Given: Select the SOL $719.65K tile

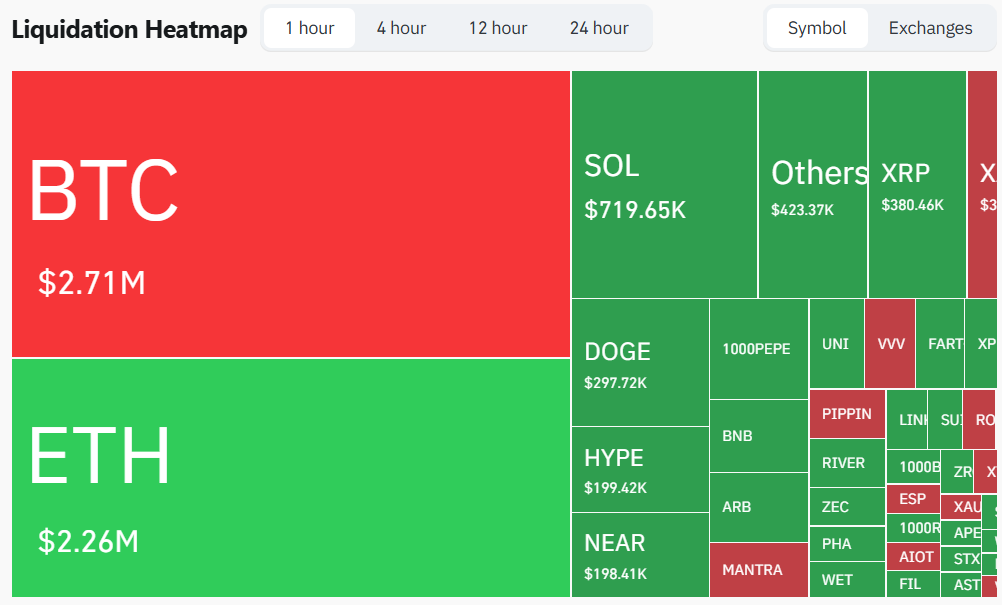Looking at the screenshot, I should point(664,185).
